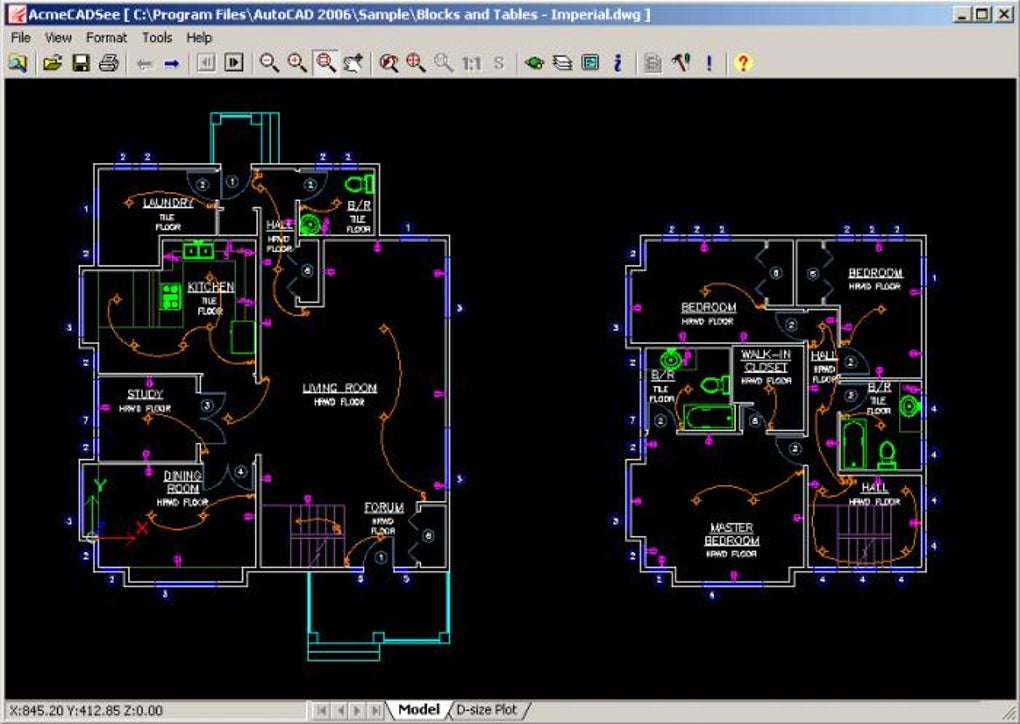Click the greyed-out copy pages icon
Viewport: 1020px width, 724px height.
click(x=652, y=63)
